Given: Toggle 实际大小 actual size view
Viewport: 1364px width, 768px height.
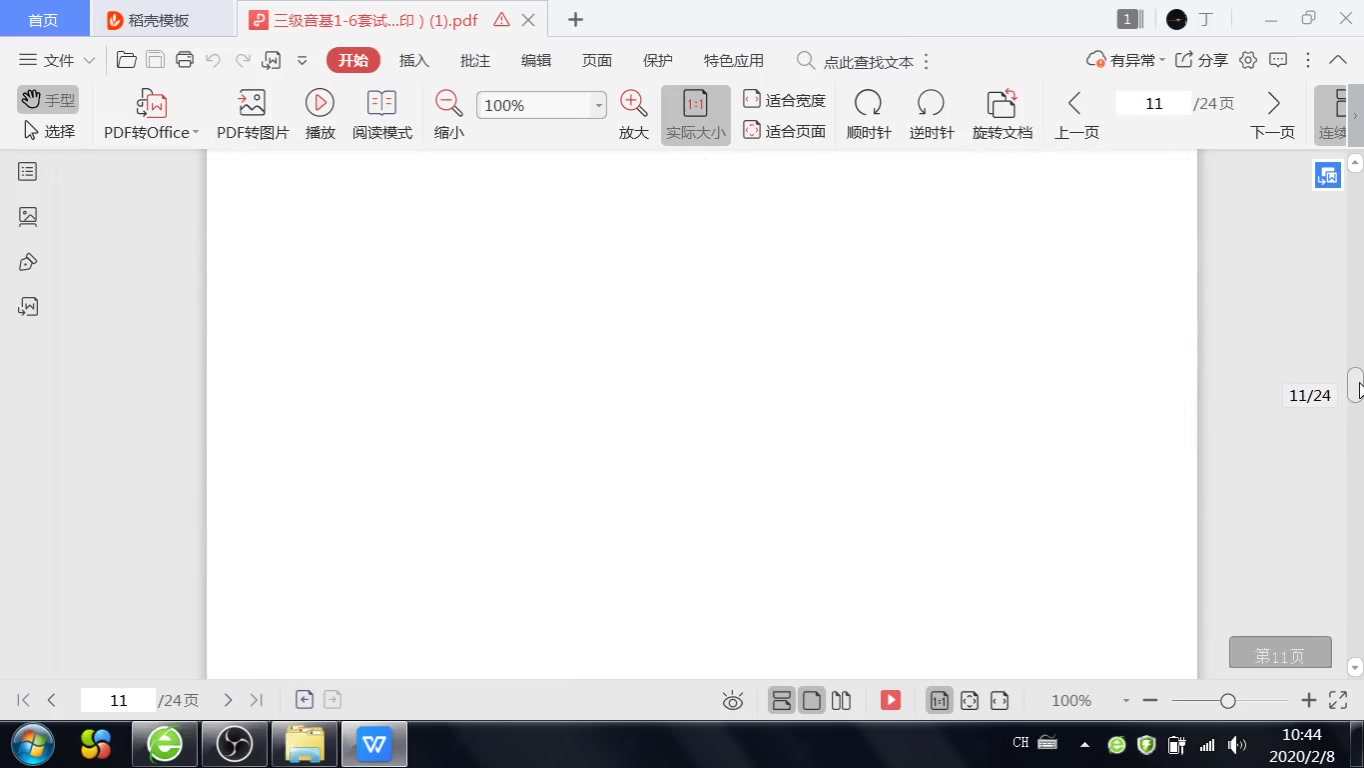Looking at the screenshot, I should (x=695, y=115).
